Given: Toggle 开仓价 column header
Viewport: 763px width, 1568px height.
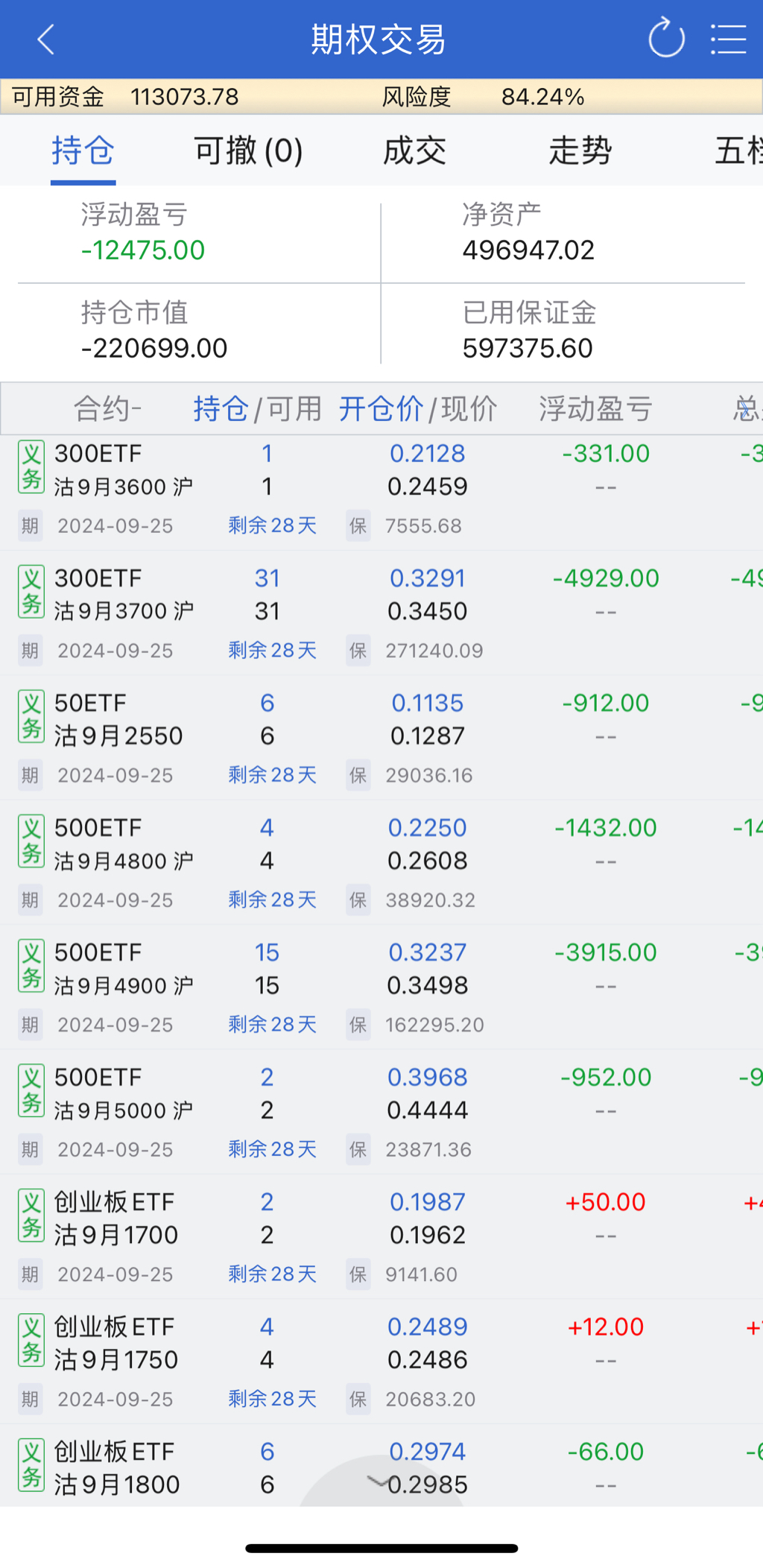Looking at the screenshot, I should (381, 409).
